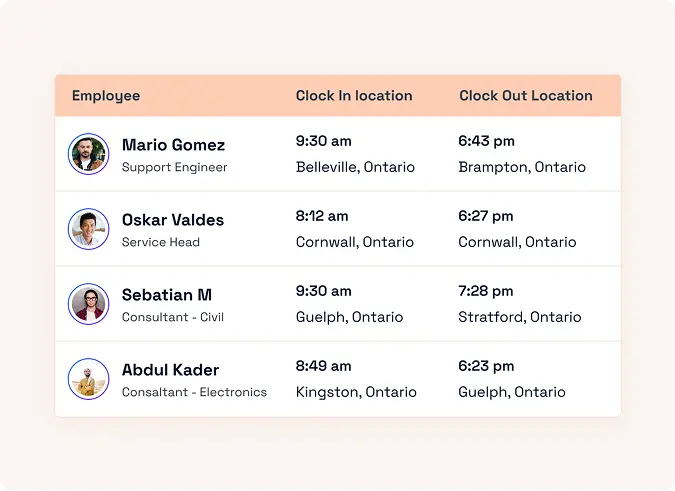The height and width of the screenshot is (491, 675).
Task: Click the 9:30 am clock-in for Mario
Action: tap(324, 141)
